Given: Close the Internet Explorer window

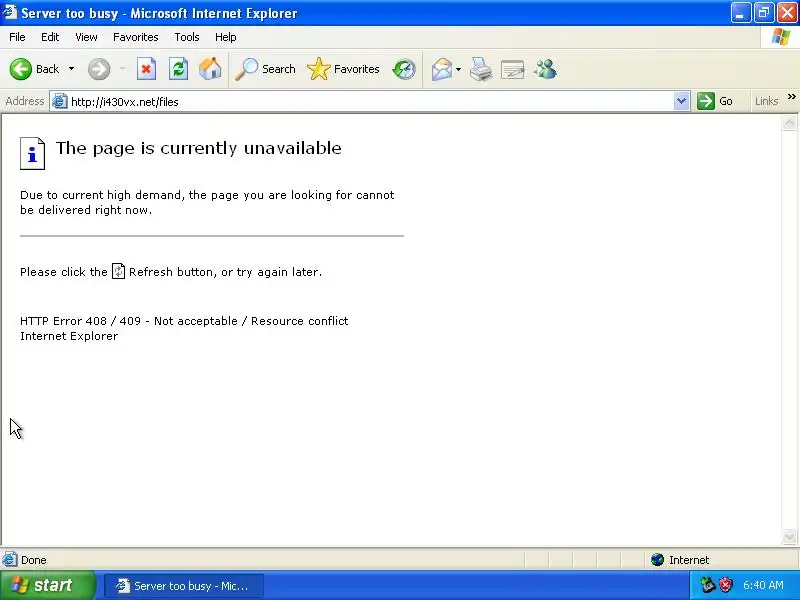Looking at the screenshot, I should pyautogui.click(x=787, y=13).
